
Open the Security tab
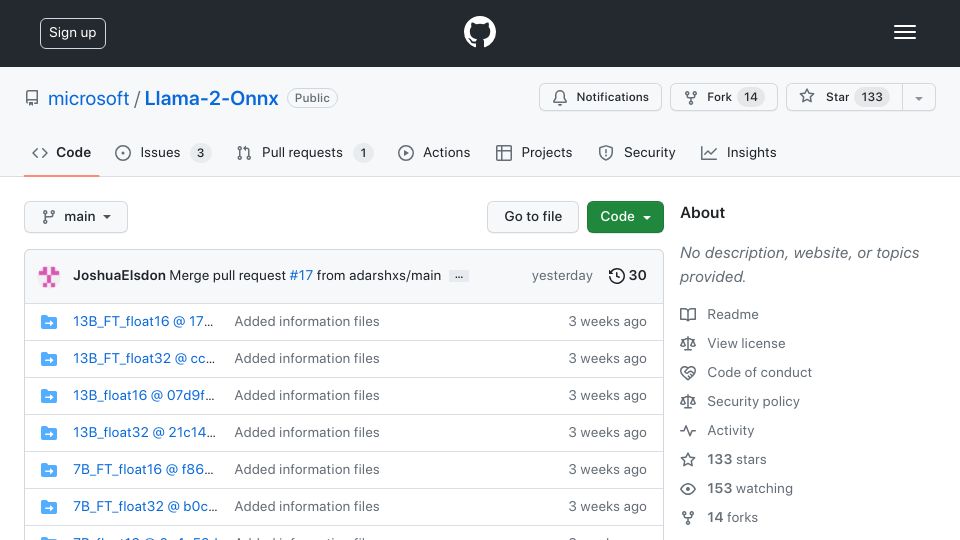637,152
